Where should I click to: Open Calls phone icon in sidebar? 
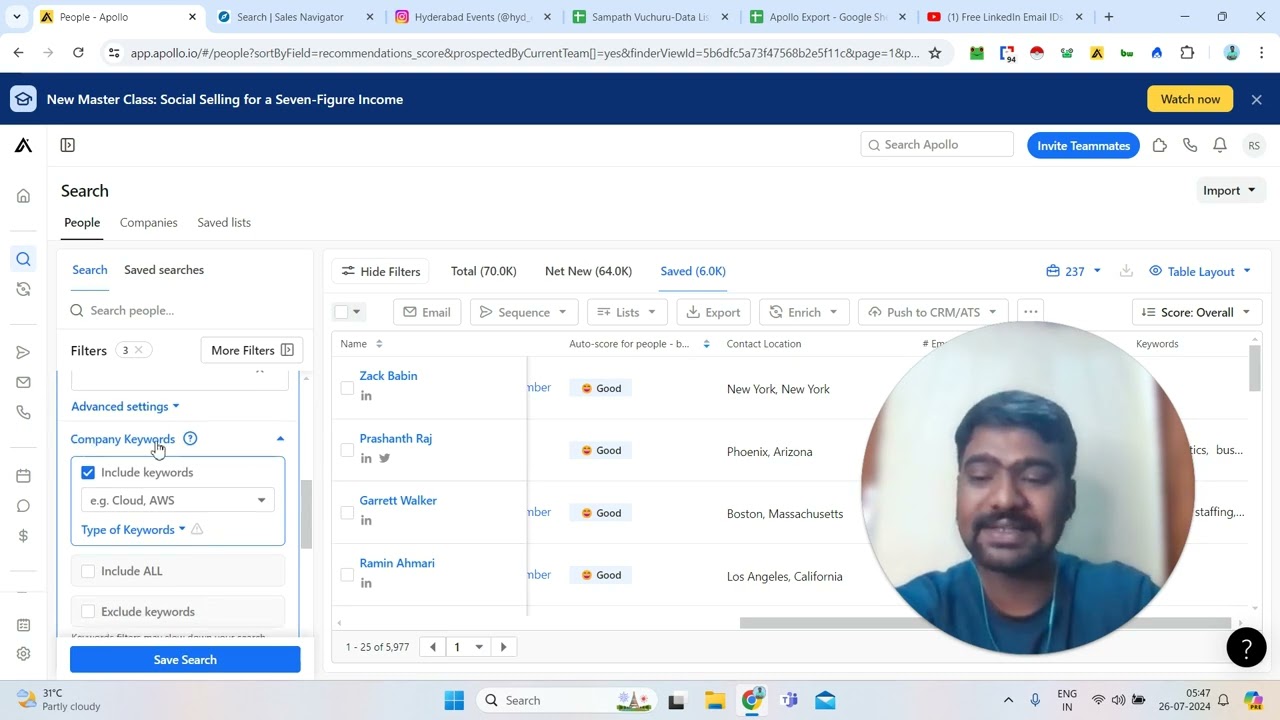click(x=23, y=412)
